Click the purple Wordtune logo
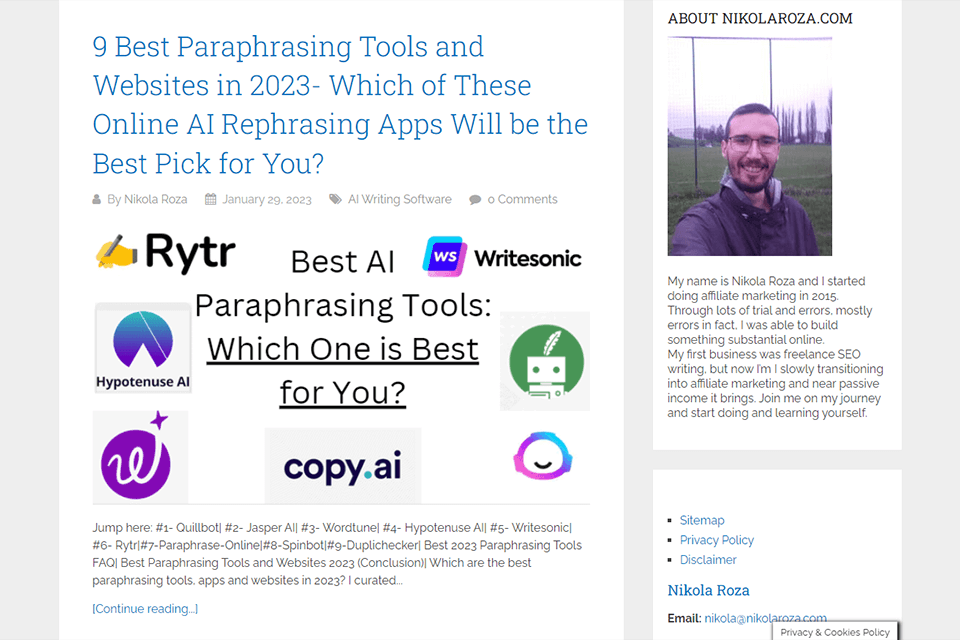The height and width of the screenshot is (640, 960). (140, 456)
